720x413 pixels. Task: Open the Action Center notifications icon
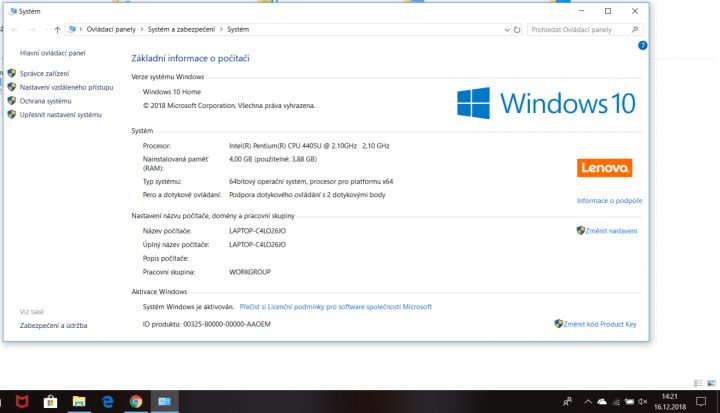pyautogui.click(x=701, y=402)
